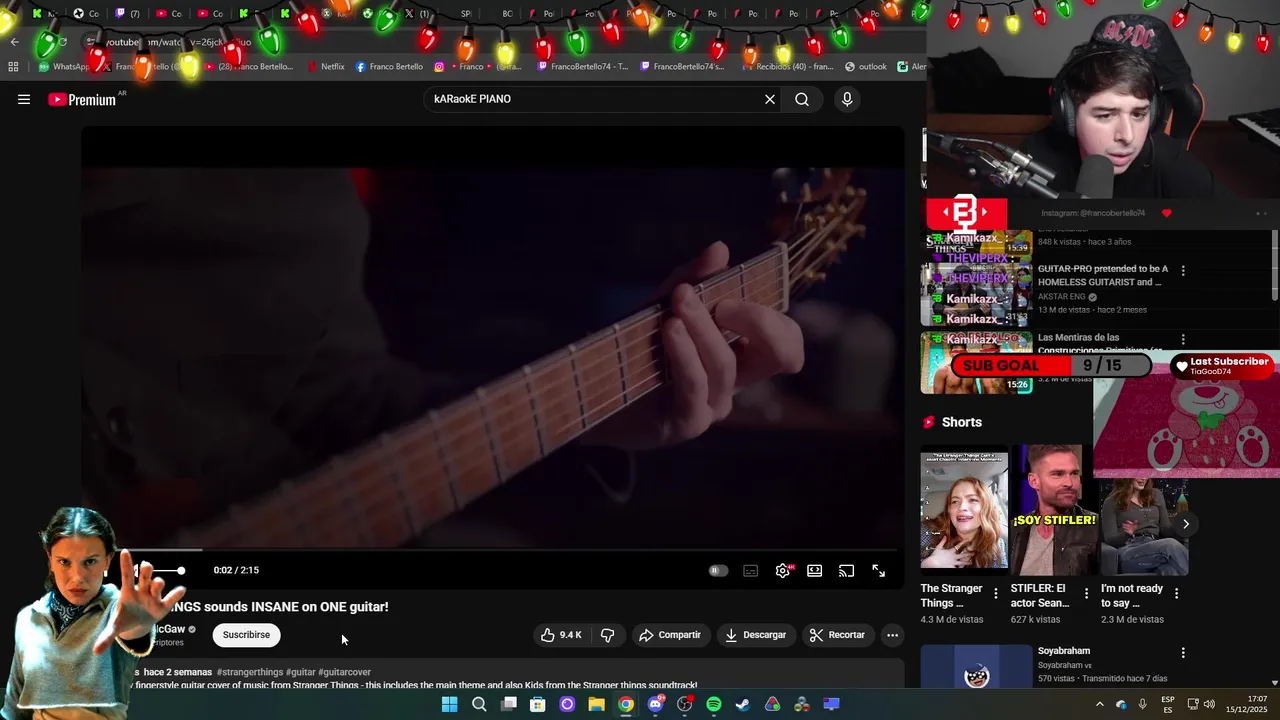Share the video via Compartir
The image size is (1280, 720).
point(670,635)
